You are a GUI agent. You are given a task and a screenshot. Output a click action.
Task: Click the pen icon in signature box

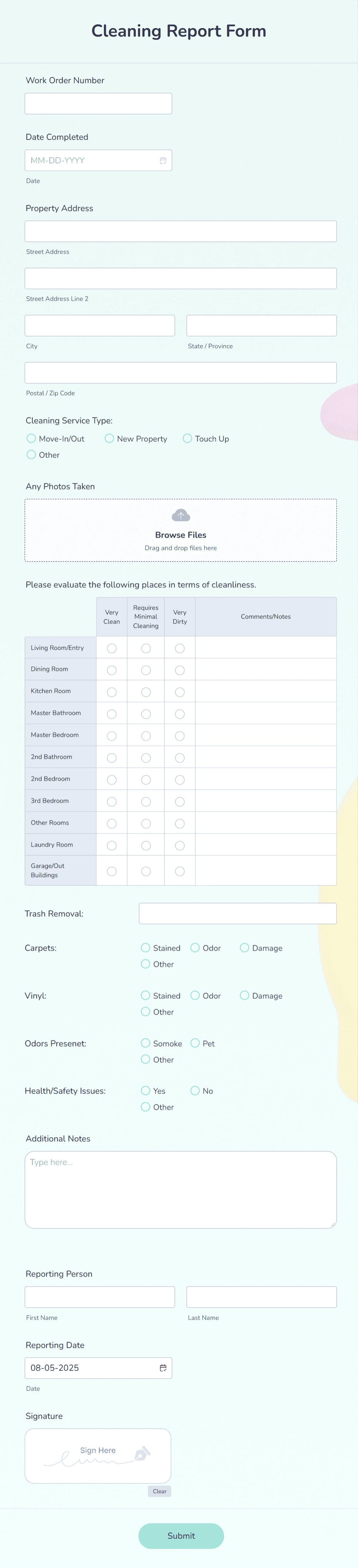tap(142, 1454)
